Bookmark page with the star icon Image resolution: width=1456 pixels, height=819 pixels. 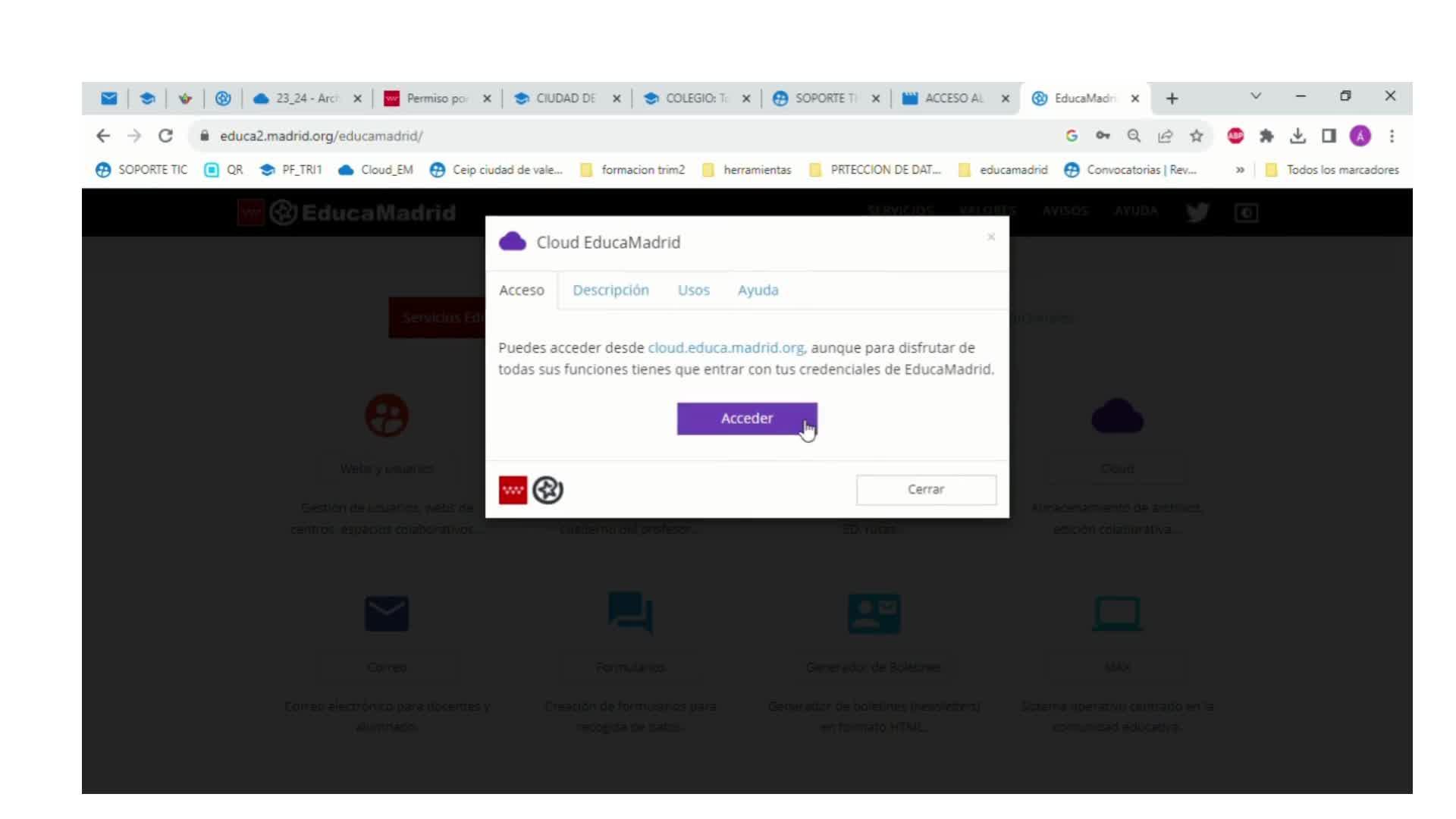point(1196,136)
